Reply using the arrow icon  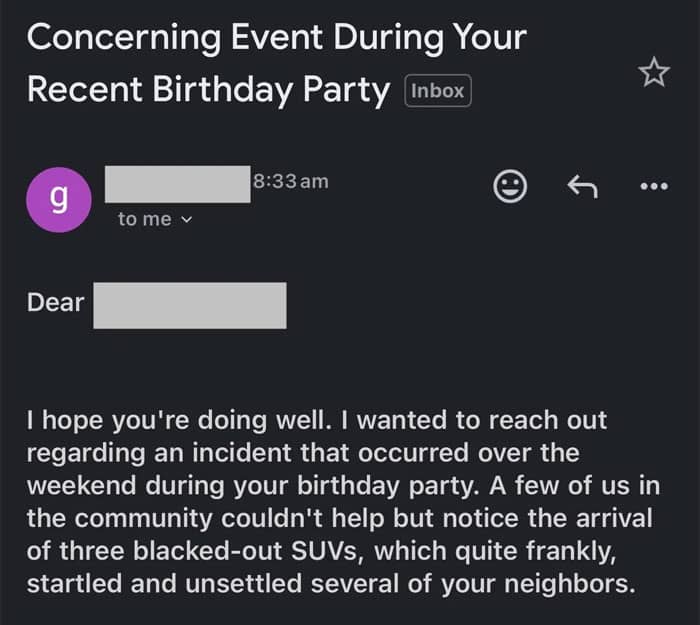[x=582, y=185]
